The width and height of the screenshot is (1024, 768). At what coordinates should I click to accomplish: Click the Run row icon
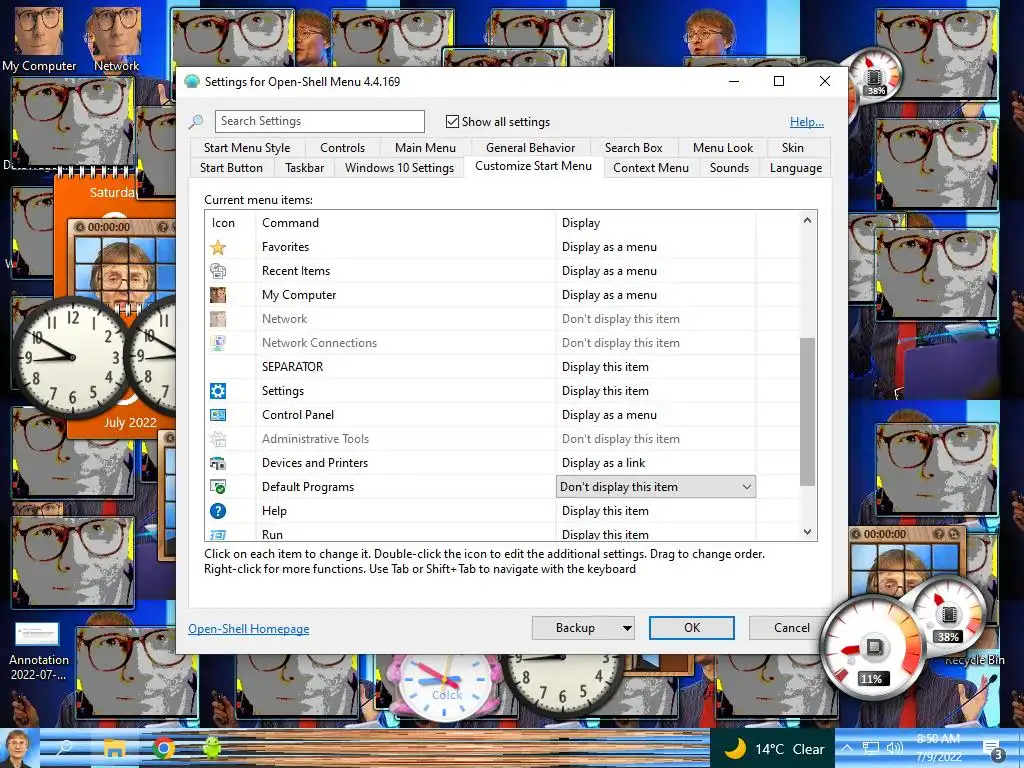coord(217,535)
